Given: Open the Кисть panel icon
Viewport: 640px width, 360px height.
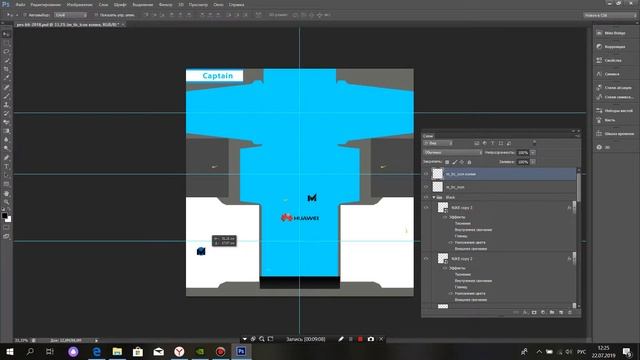Looking at the screenshot, I should tap(599, 120).
